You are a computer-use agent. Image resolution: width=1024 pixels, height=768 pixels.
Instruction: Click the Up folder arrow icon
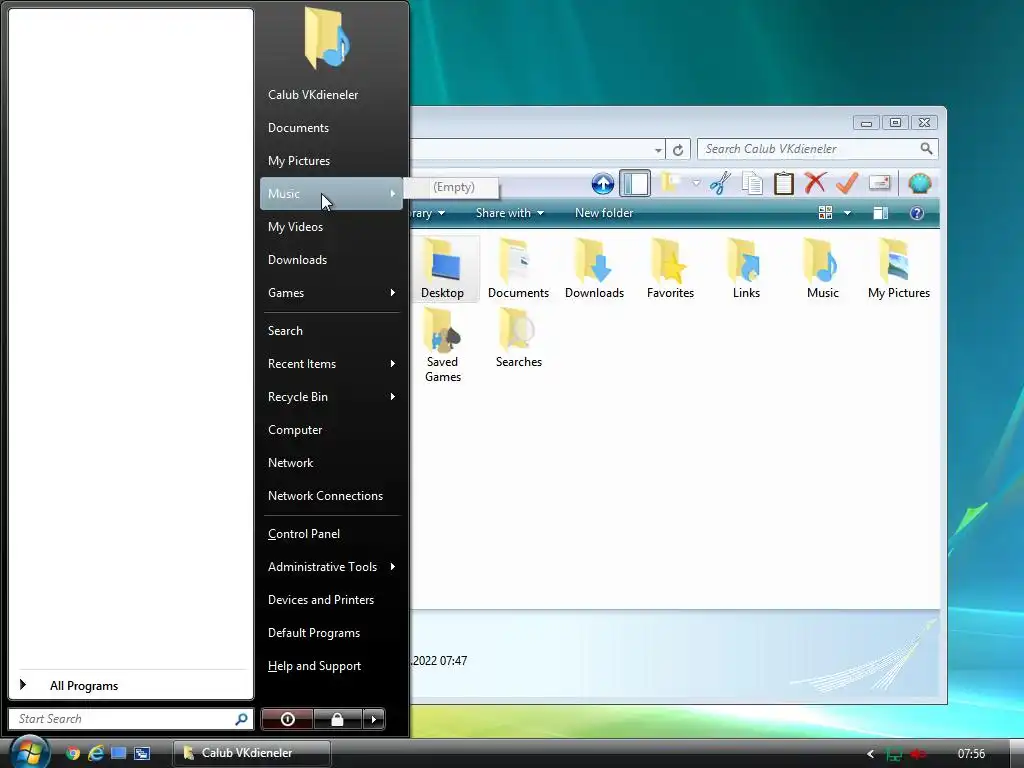(602, 184)
